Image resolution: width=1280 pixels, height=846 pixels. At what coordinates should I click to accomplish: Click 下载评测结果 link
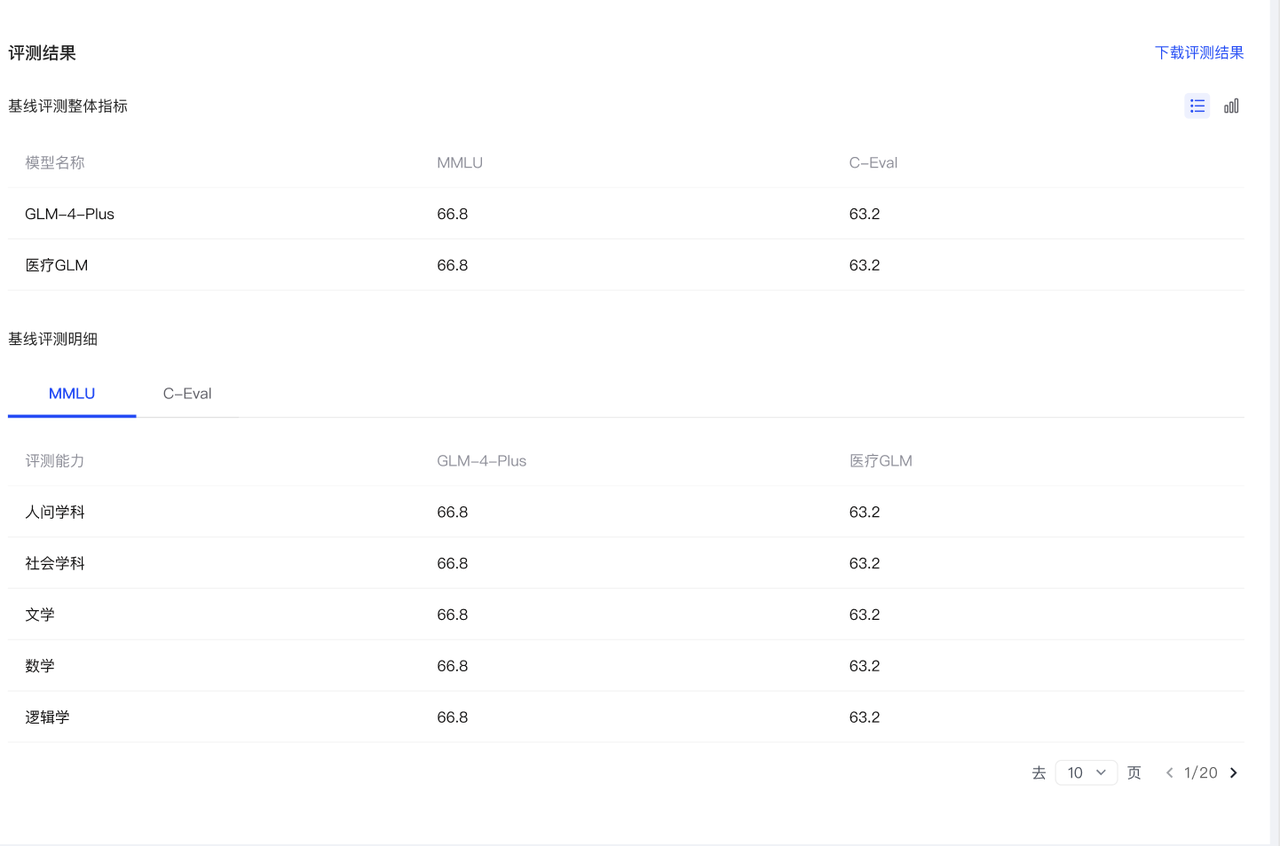click(x=1199, y=53)
